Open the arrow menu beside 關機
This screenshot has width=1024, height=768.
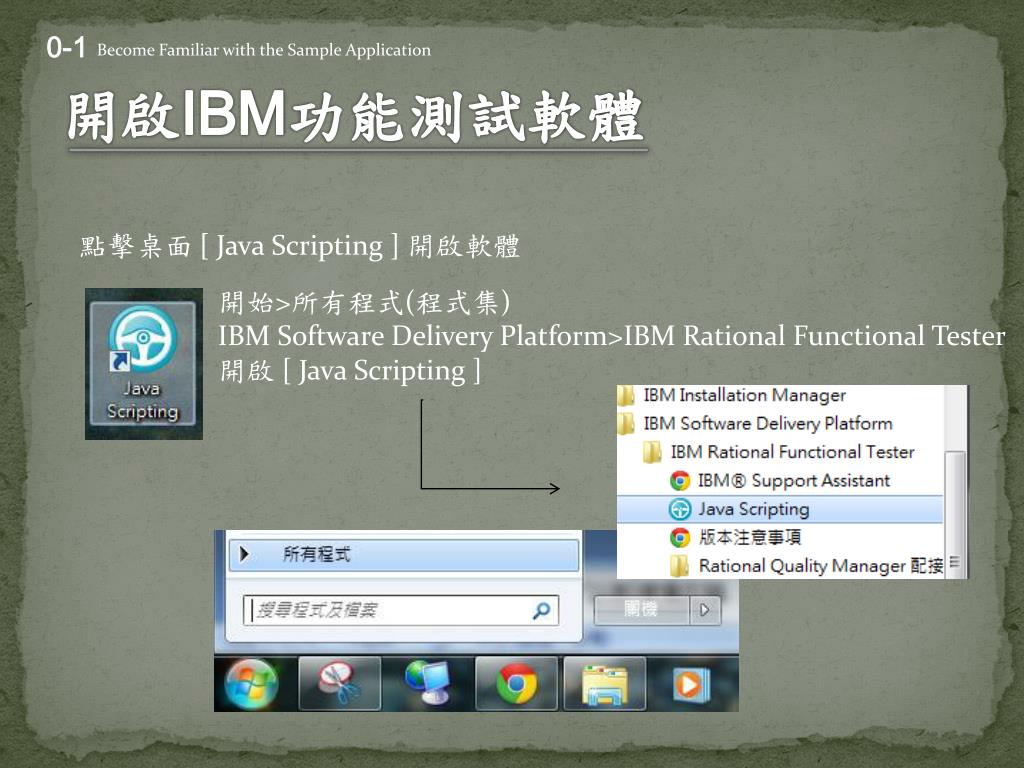(705, 610)
